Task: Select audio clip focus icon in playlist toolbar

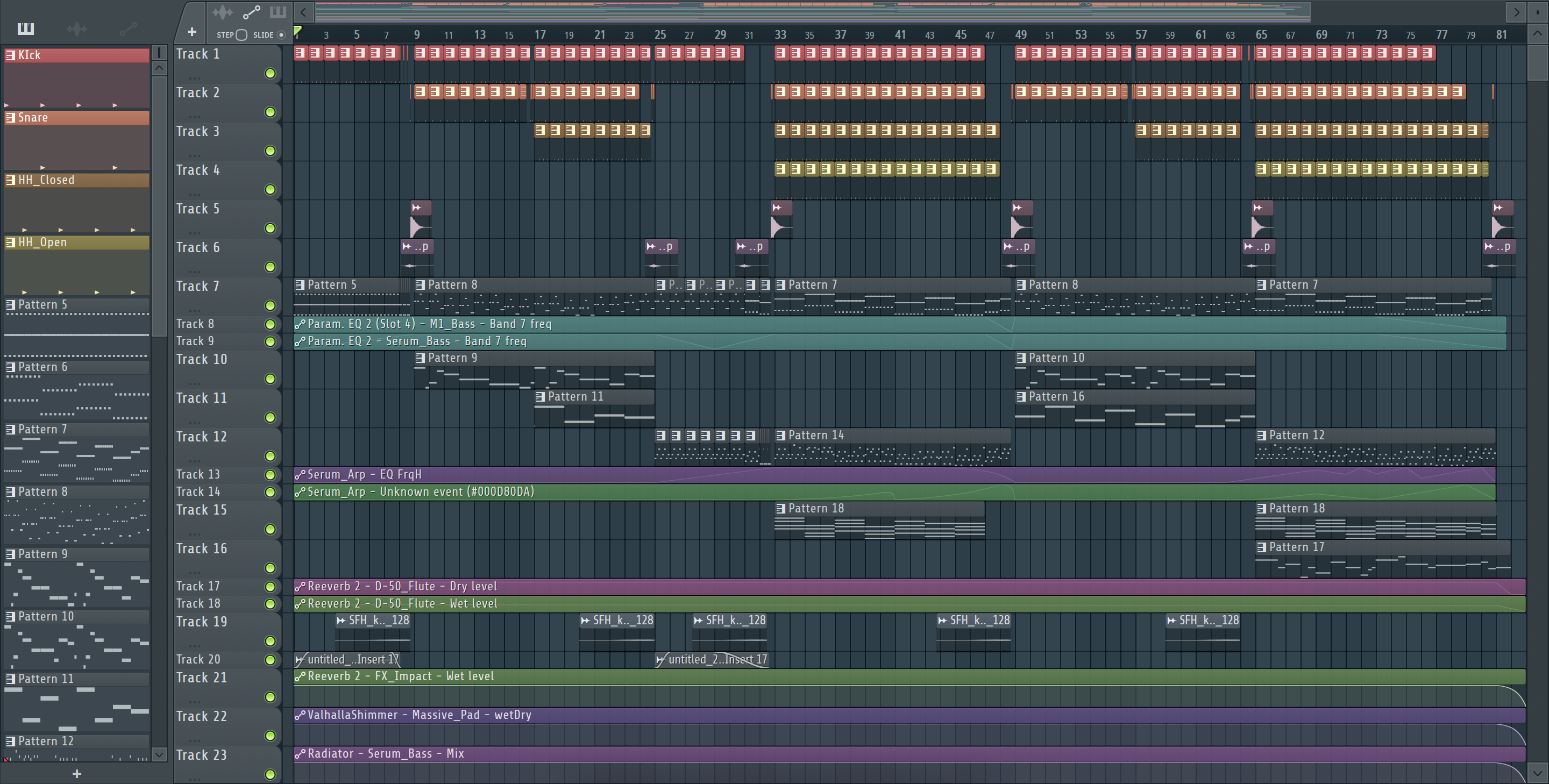Action: (223, 12)
